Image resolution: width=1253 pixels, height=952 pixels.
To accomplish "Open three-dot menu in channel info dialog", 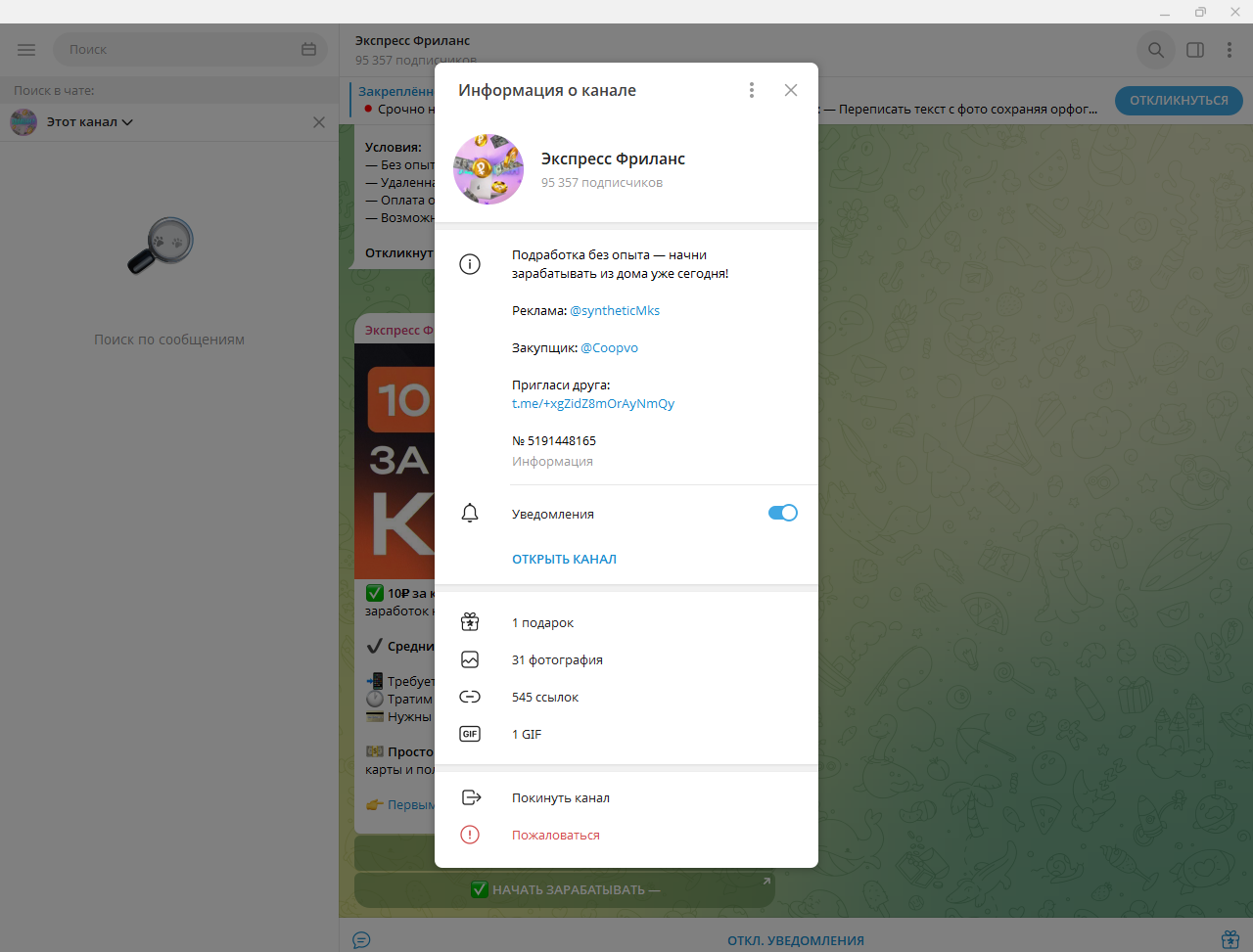I will (x=752, y=90).
